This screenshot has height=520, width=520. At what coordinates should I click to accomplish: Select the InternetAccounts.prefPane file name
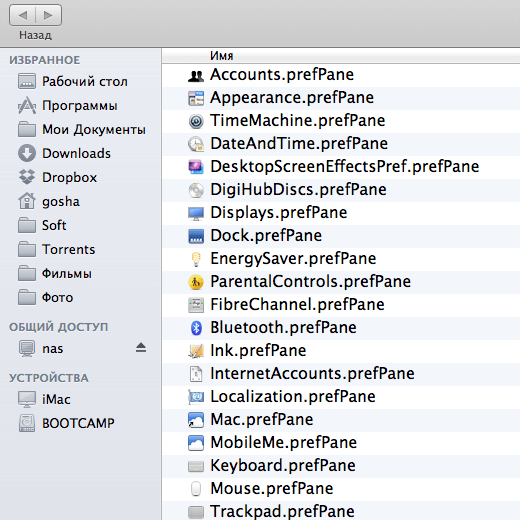(x=312, y=374)
